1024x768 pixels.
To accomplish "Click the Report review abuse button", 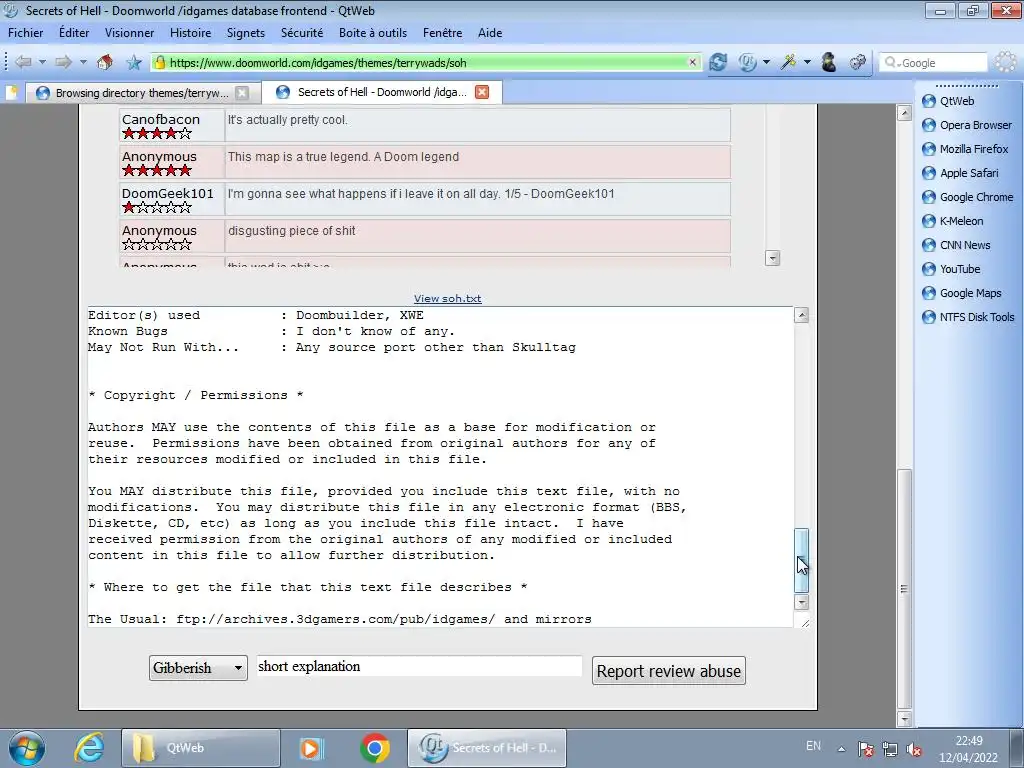I will 669,671.
